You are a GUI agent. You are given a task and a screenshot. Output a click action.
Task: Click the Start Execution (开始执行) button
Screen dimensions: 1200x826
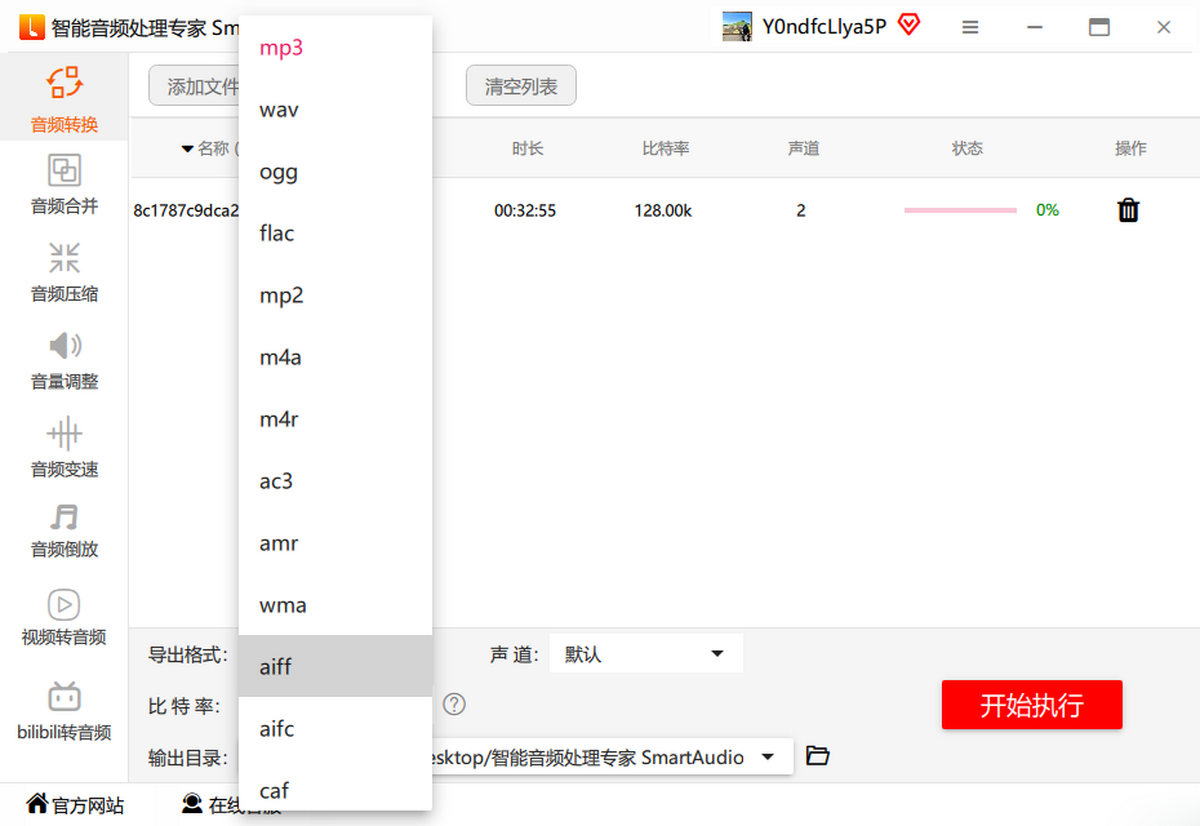pyautogui.click(x=1031, y=705)
